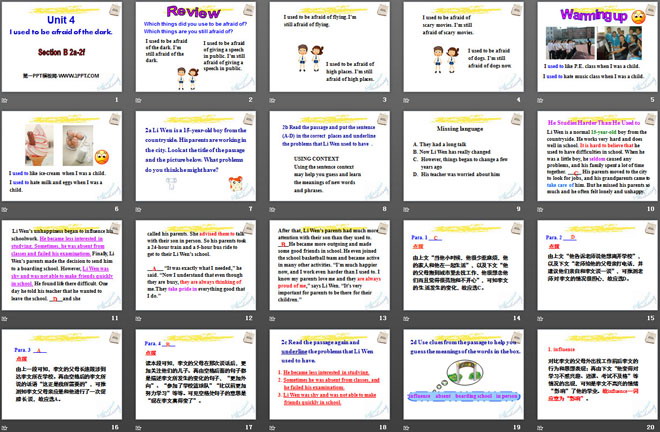Viewport: 660px width, 432px height.
Task: Click slide number label 13
Action: [383, 318]
